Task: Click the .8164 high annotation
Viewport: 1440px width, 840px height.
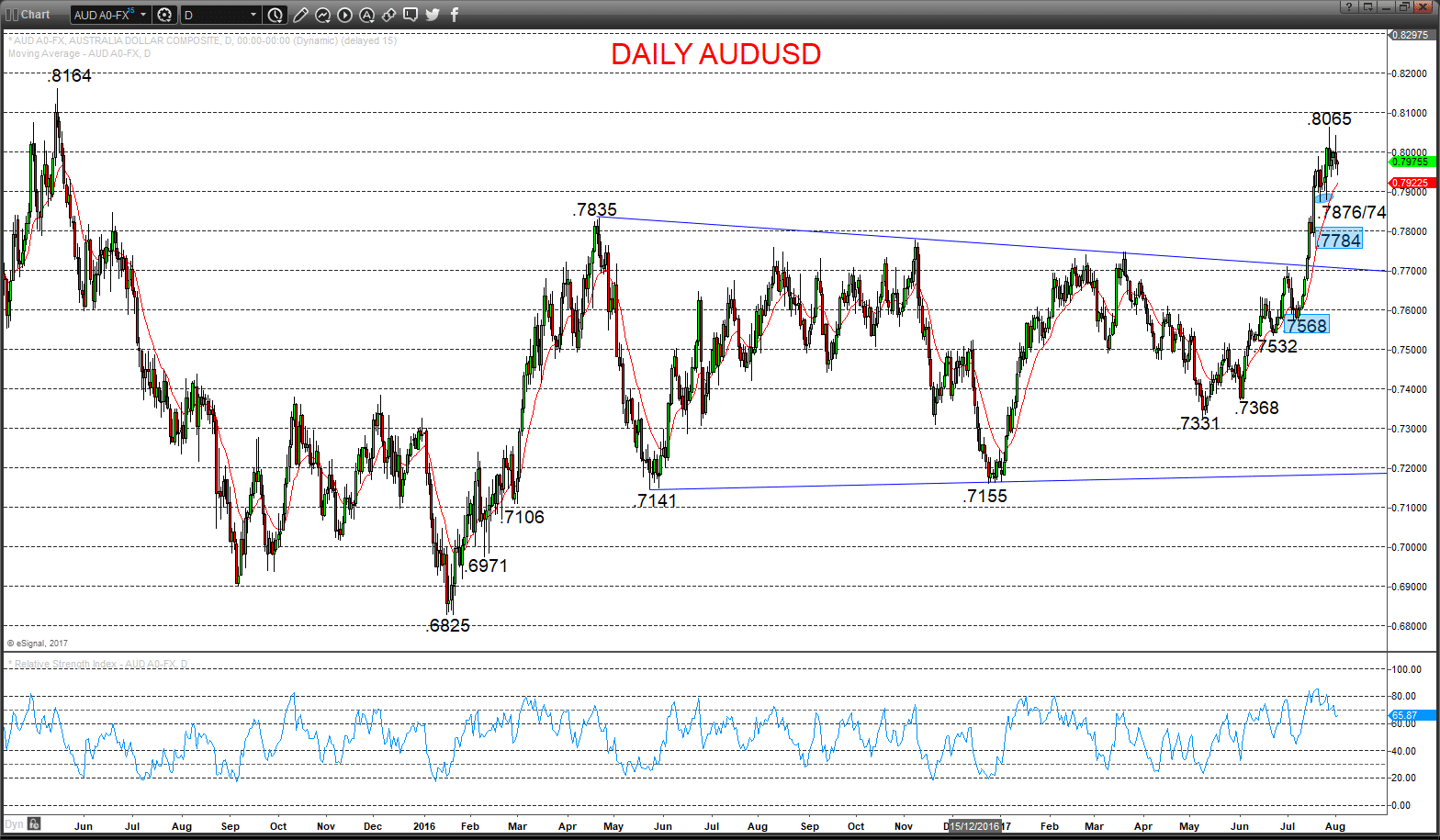Action: [x=70, y=76]
